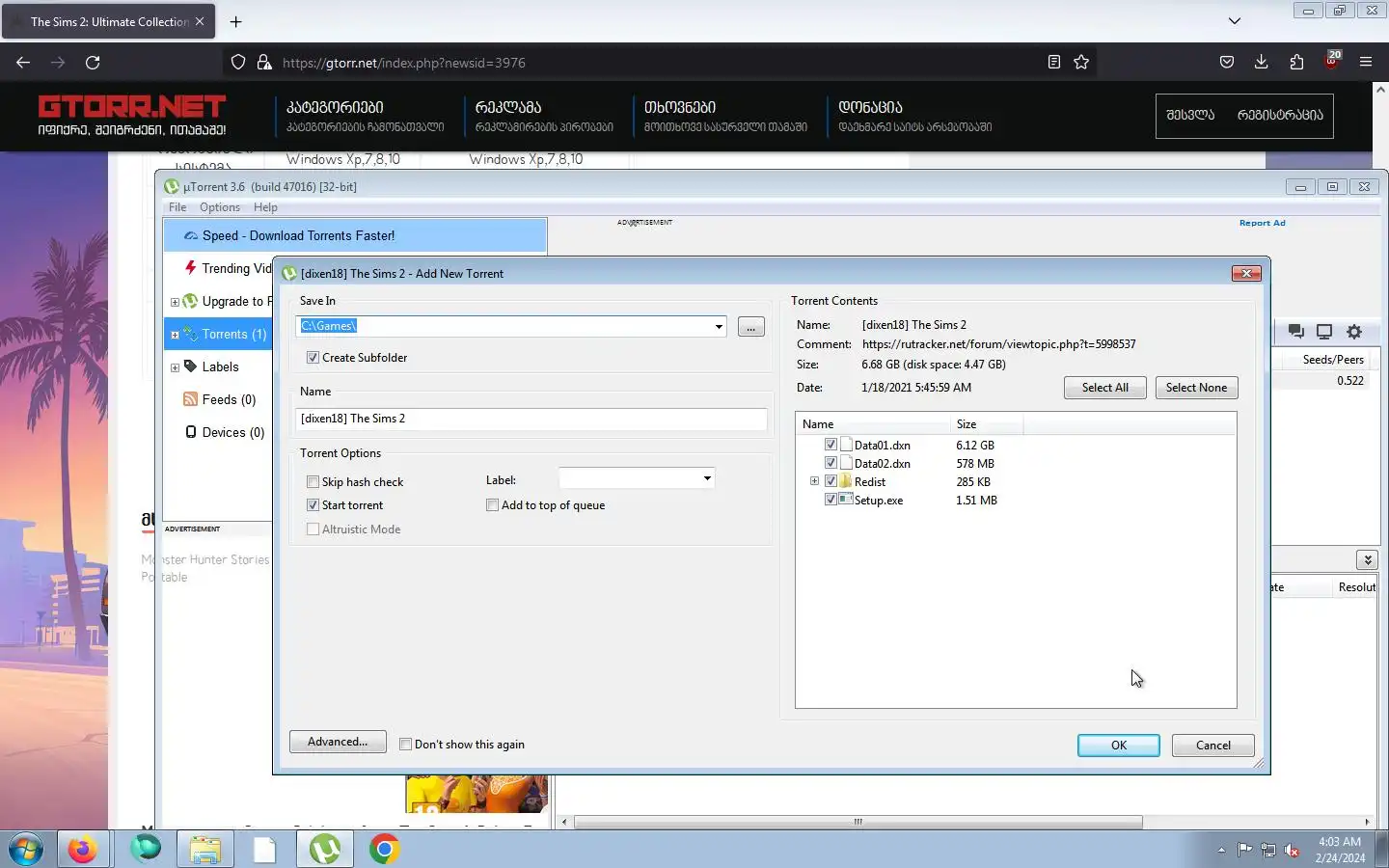The height and width of the screenshot is (868, 1389).
Task: Open the Firefox downloads panel
Action: click(1261, 63)
